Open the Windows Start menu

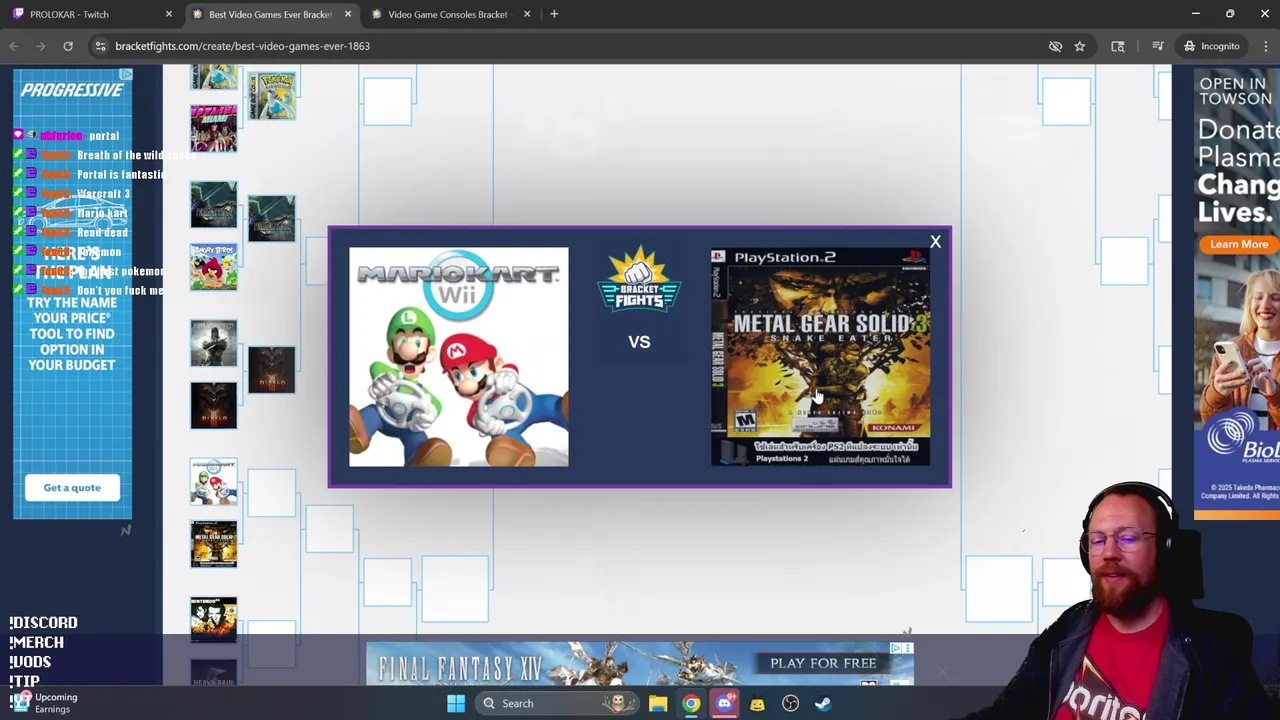(455, 703)
